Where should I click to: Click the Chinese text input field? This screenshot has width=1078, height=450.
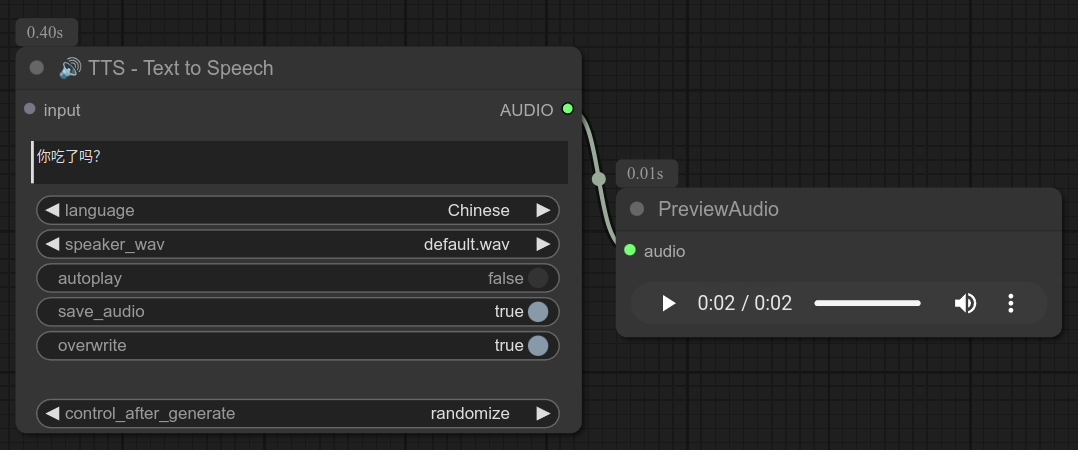pyautogui.click(x=300, y=162)
